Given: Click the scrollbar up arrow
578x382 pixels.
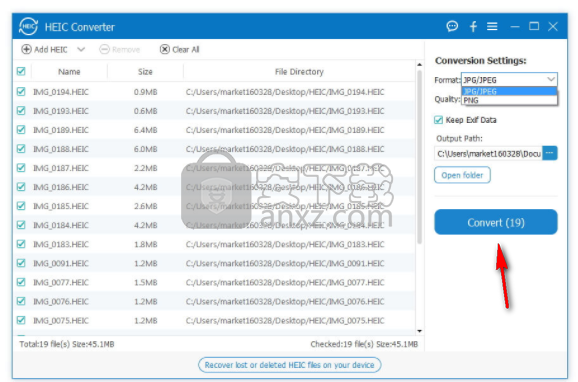Looking at the screenshot, I should [x=419, y=65].
